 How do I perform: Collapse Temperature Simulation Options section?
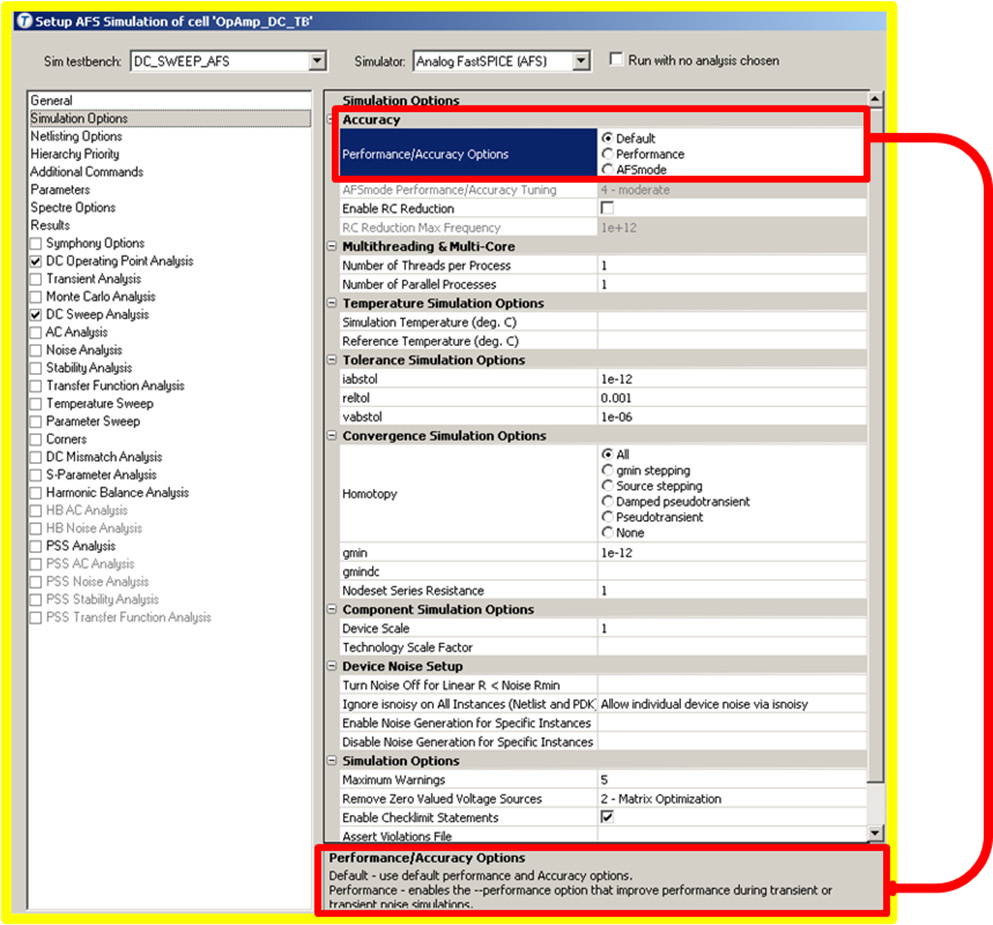(331, 303)
